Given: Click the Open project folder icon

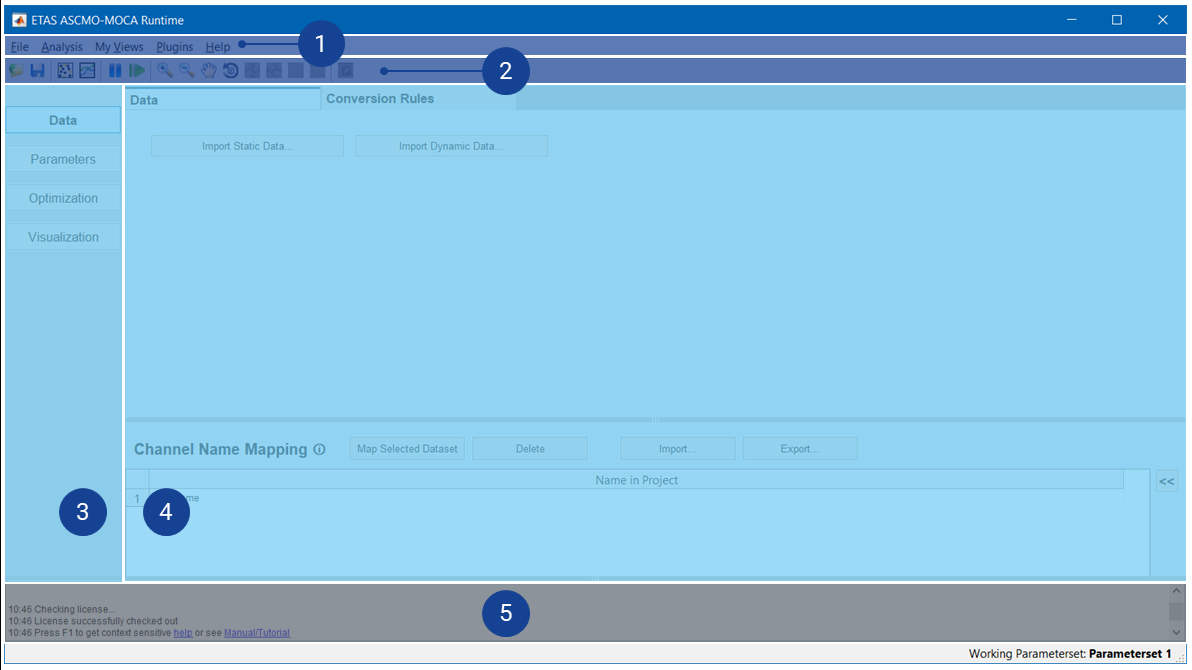Looking at the screenshot, I should tap(16, 71).
